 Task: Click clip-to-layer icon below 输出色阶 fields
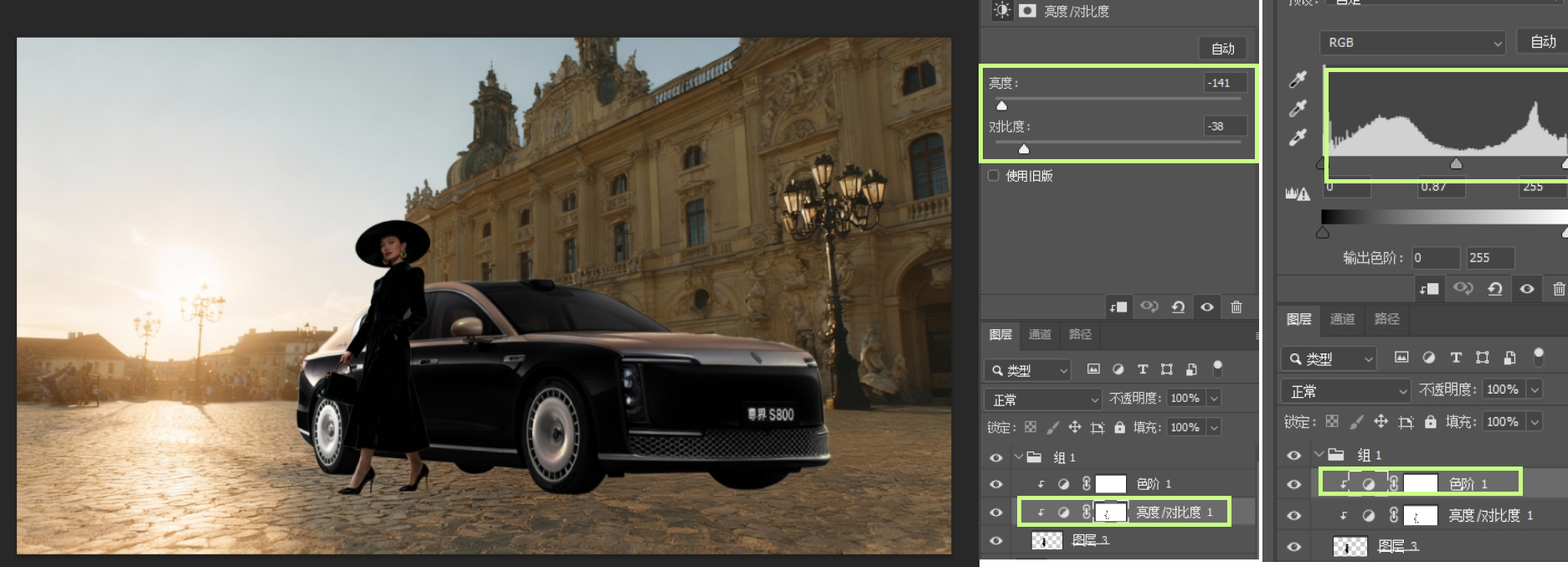coord(1428,289)
